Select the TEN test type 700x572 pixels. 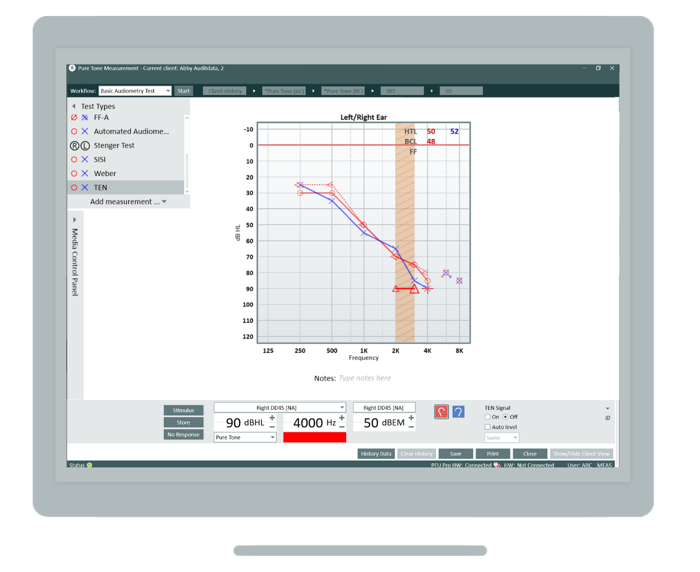coord(101,187)
